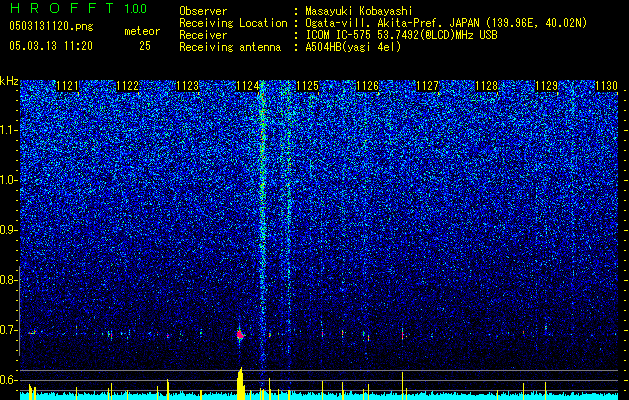Select the 'meteor' label
This screenshot has height=400, width=629.
click(x=142, y=31)
